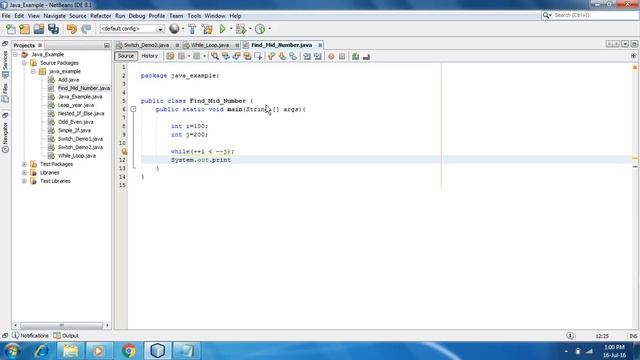The image size is (640, 360).
Task: Switch to Switch_Demo2.java editor tab
Action: (146, 45)
